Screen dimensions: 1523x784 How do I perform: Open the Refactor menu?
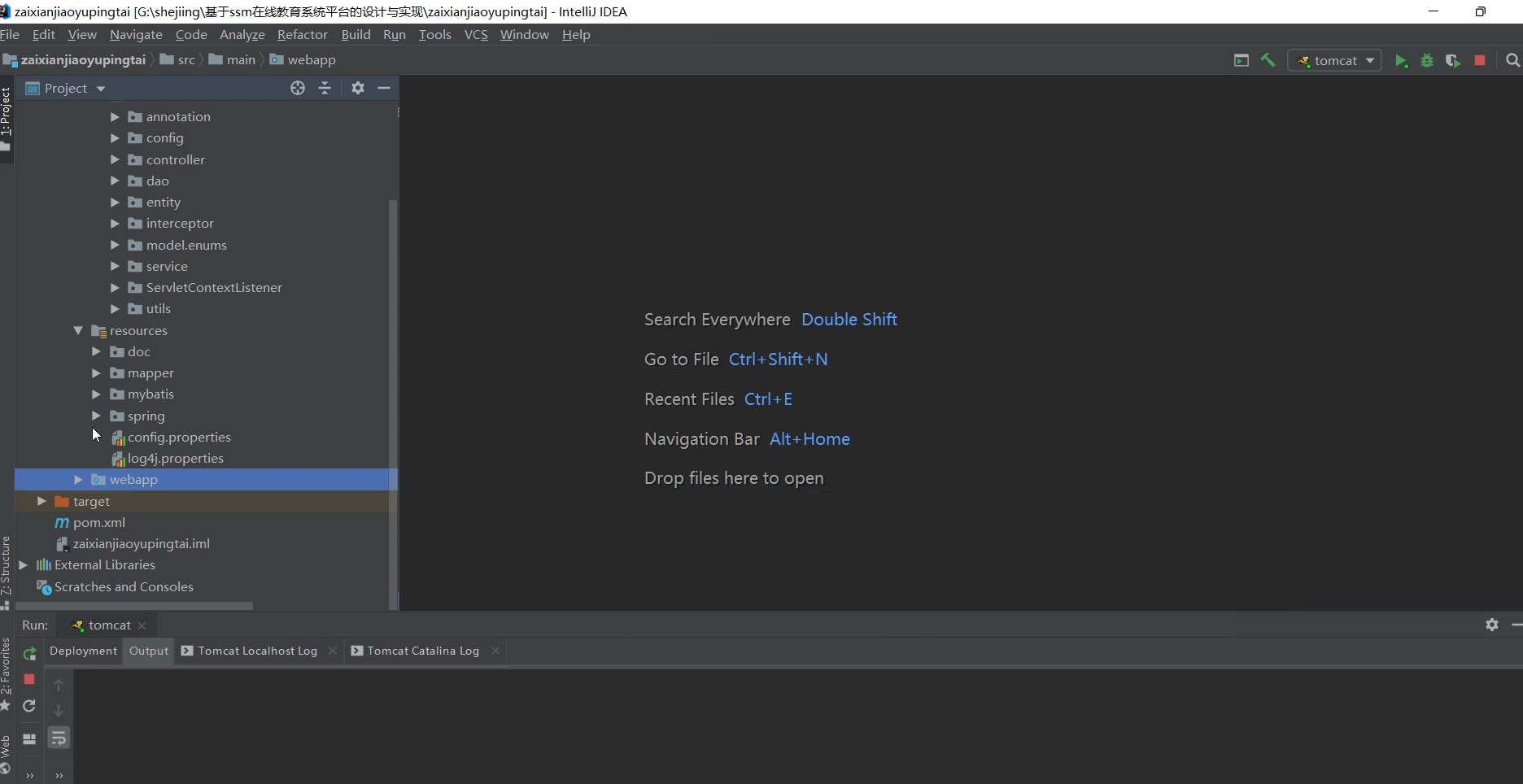coord(302,35)
